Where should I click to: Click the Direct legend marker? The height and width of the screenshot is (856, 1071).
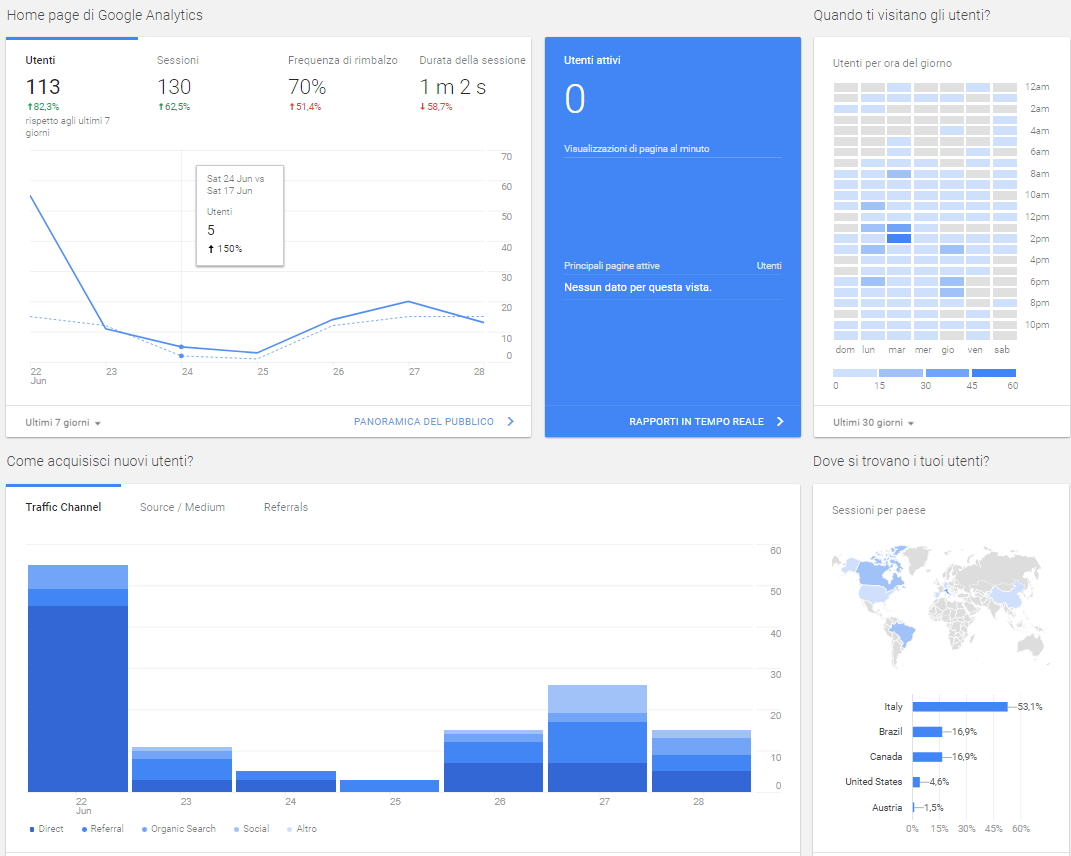click(31, 829)
